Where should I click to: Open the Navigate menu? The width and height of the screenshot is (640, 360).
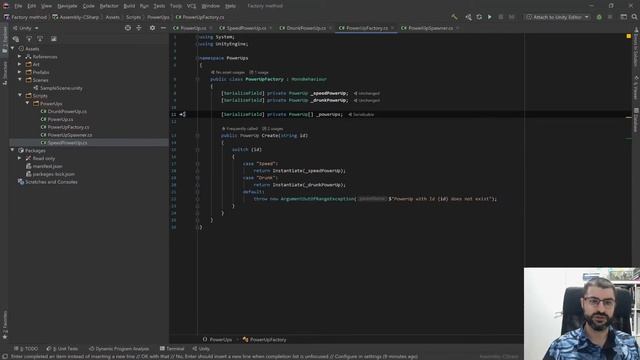click(x=67, y=6)
